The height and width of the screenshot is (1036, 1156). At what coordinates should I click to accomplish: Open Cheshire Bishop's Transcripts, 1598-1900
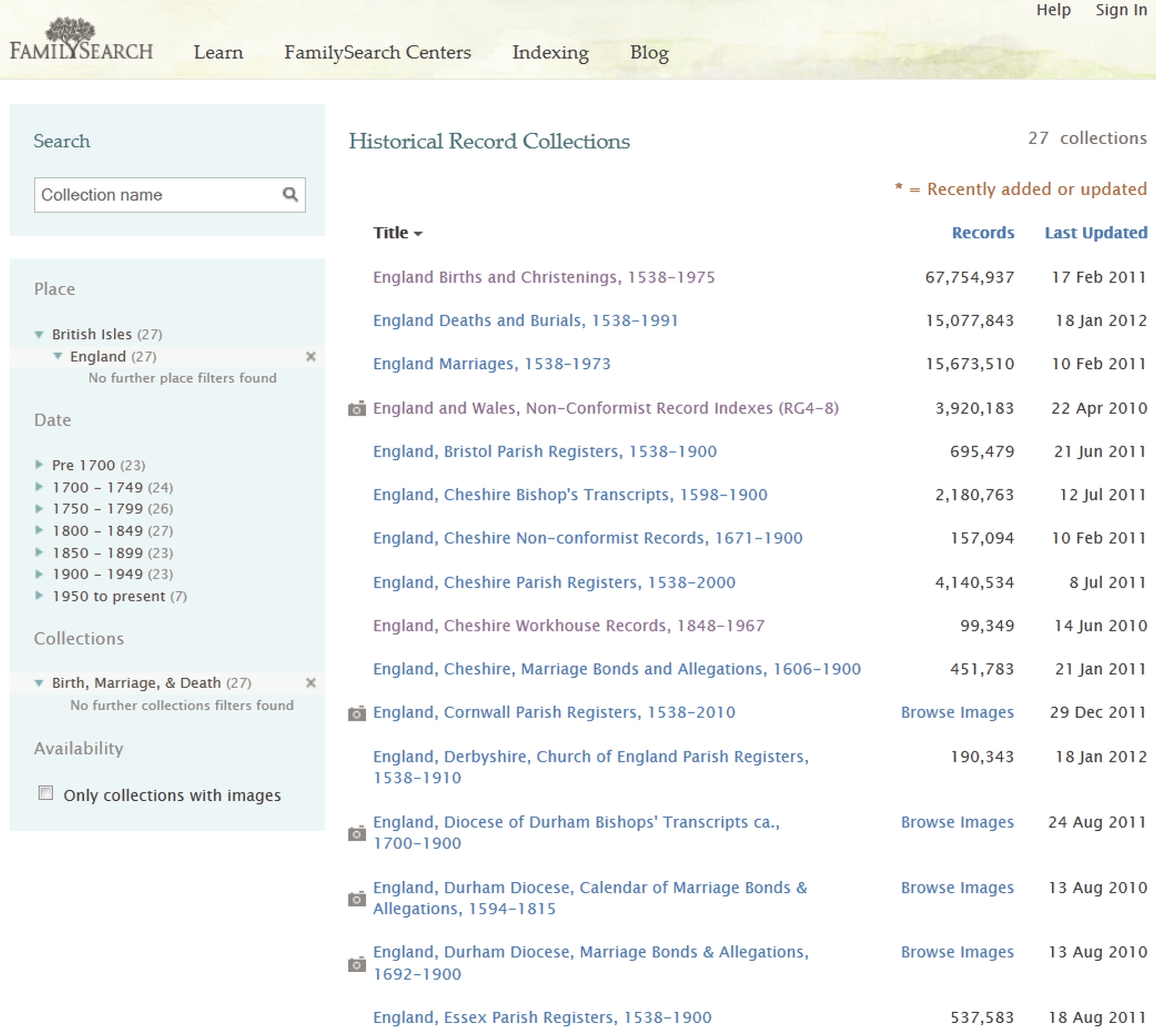[x=570, y=495]
